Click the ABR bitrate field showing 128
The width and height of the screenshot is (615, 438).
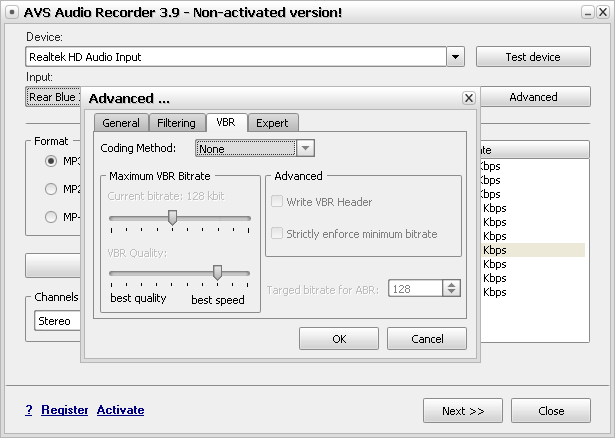[x=416, y=289]
